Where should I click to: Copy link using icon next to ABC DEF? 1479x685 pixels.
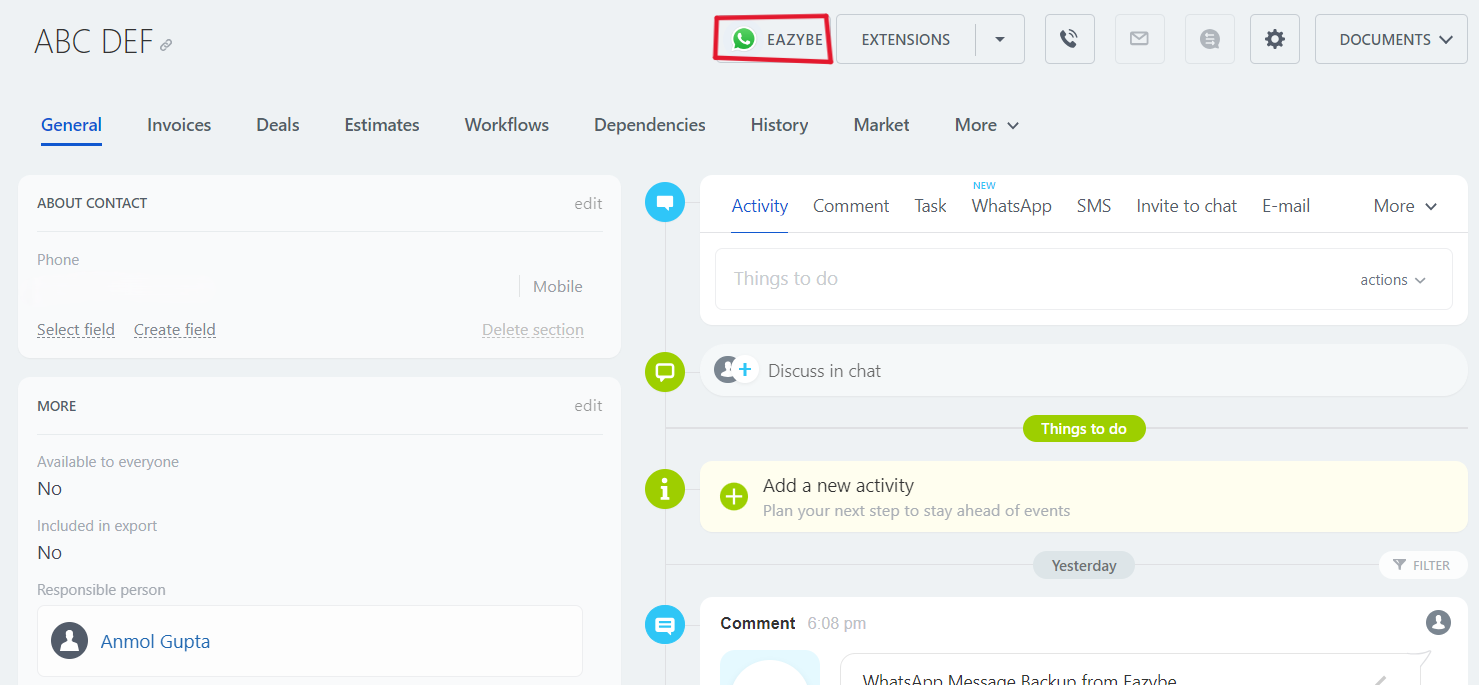point(166,43)
